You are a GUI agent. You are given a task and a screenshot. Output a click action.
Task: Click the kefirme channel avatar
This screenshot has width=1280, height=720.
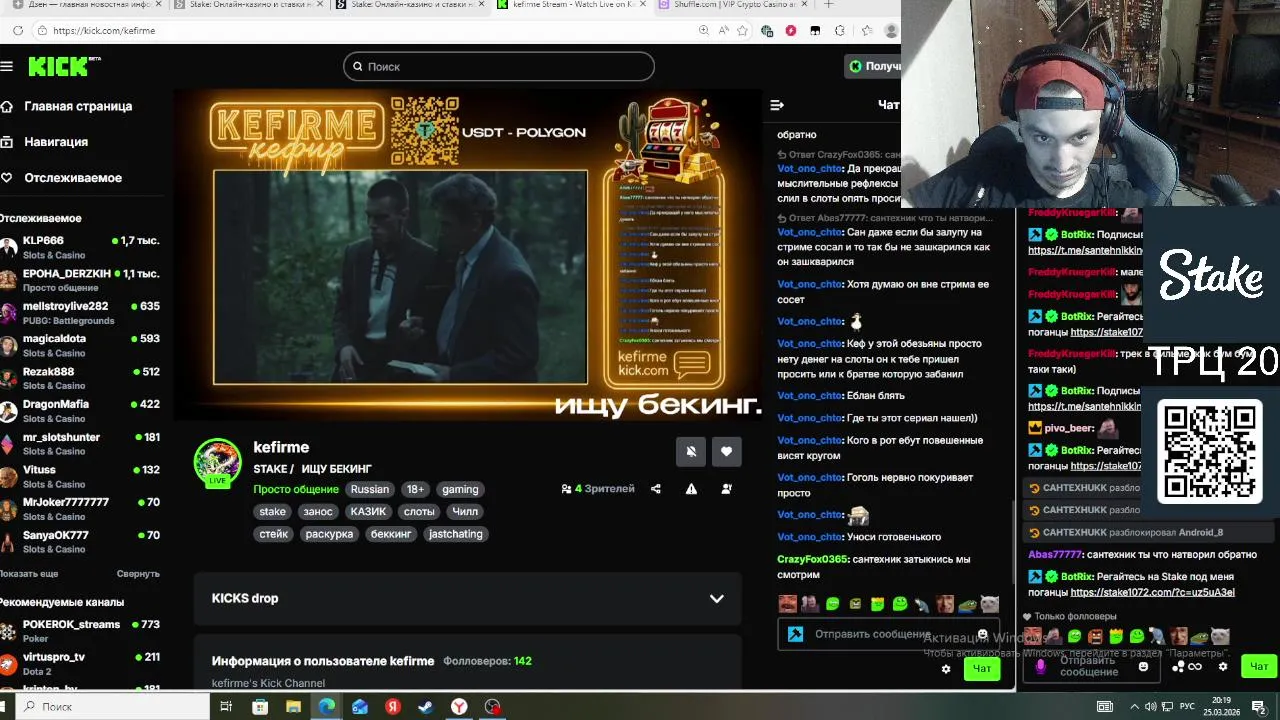coord(217,462)
